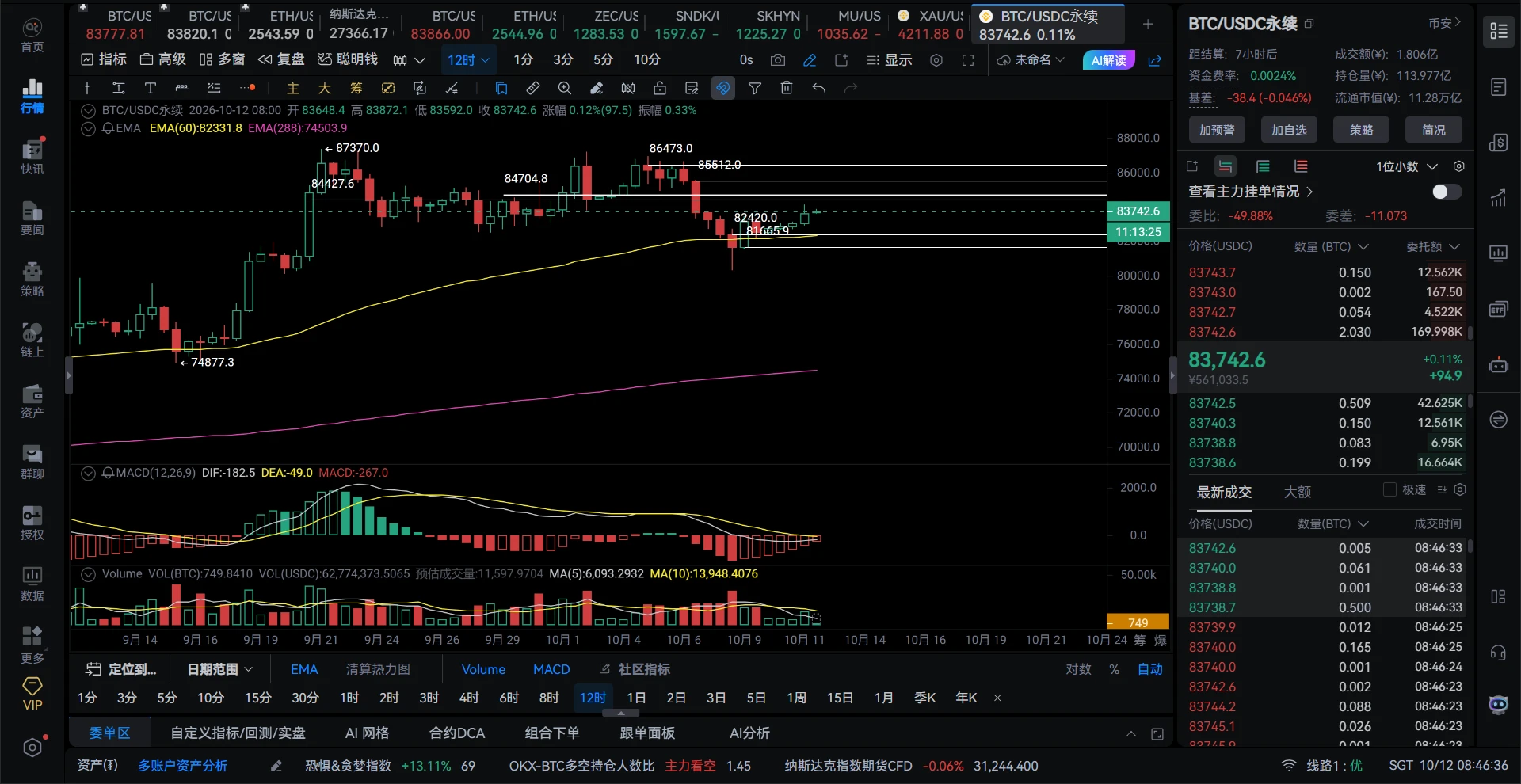This screenshot has height=784, width=1521.
Task: Open the 委托额 column dropdown
Action: tap(1433, 246)
